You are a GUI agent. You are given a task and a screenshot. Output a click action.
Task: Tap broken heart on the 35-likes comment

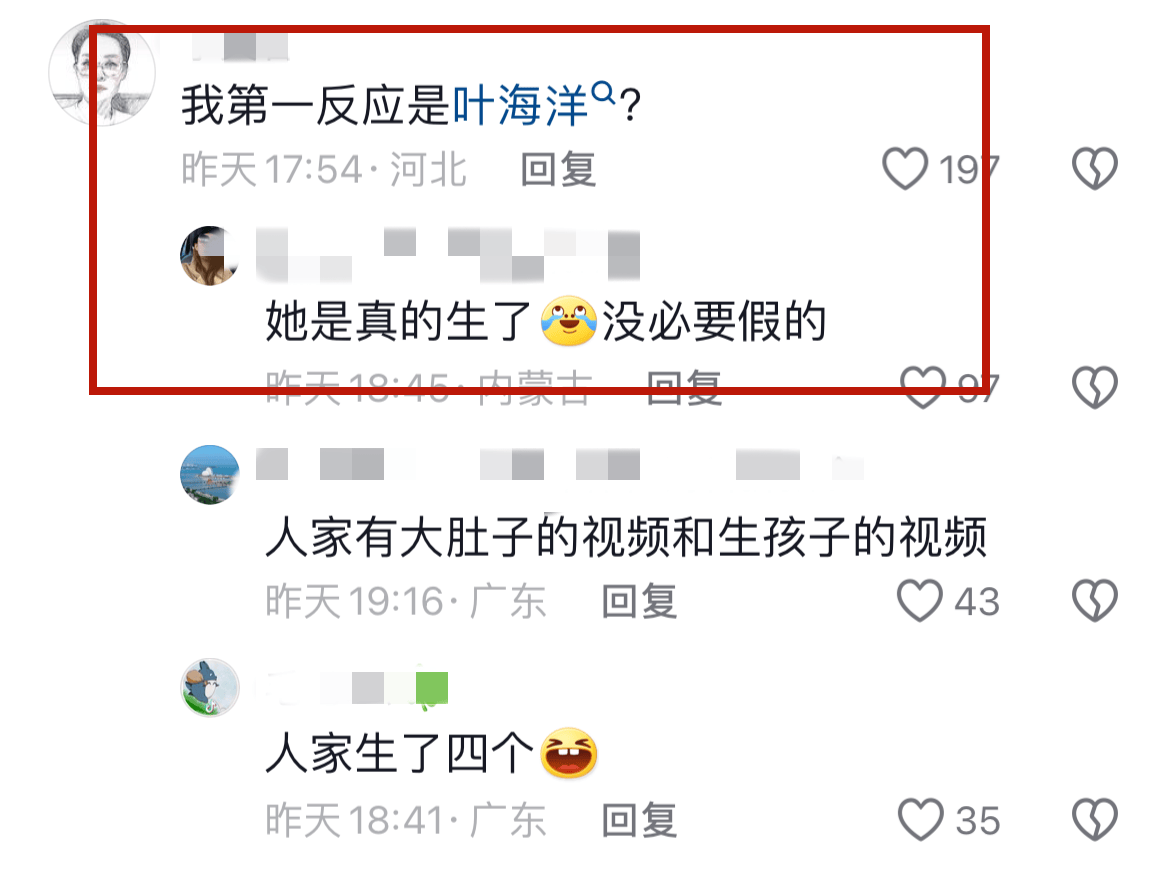click(1095, 820)
